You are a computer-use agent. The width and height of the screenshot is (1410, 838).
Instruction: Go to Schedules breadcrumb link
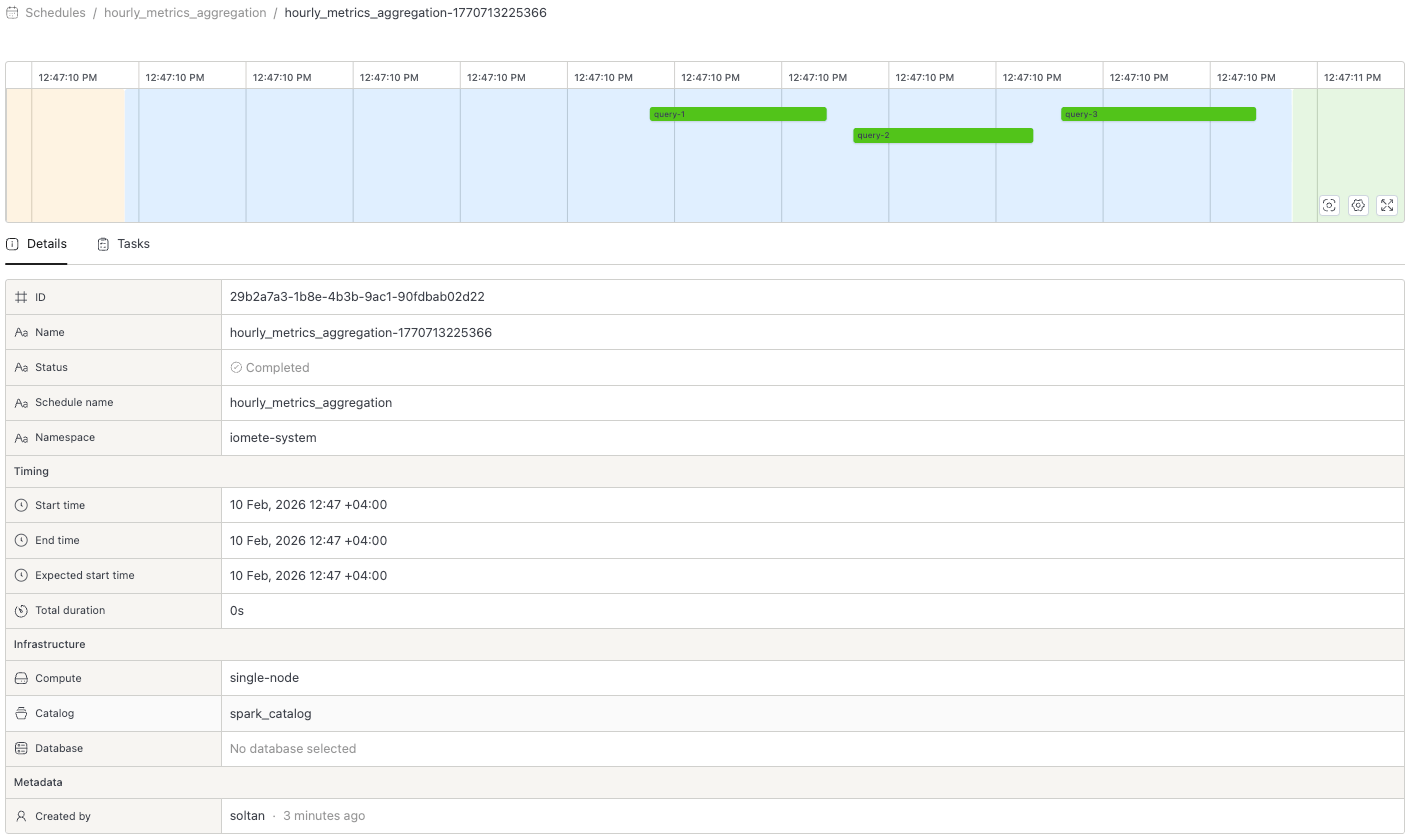tap(55, 13)
